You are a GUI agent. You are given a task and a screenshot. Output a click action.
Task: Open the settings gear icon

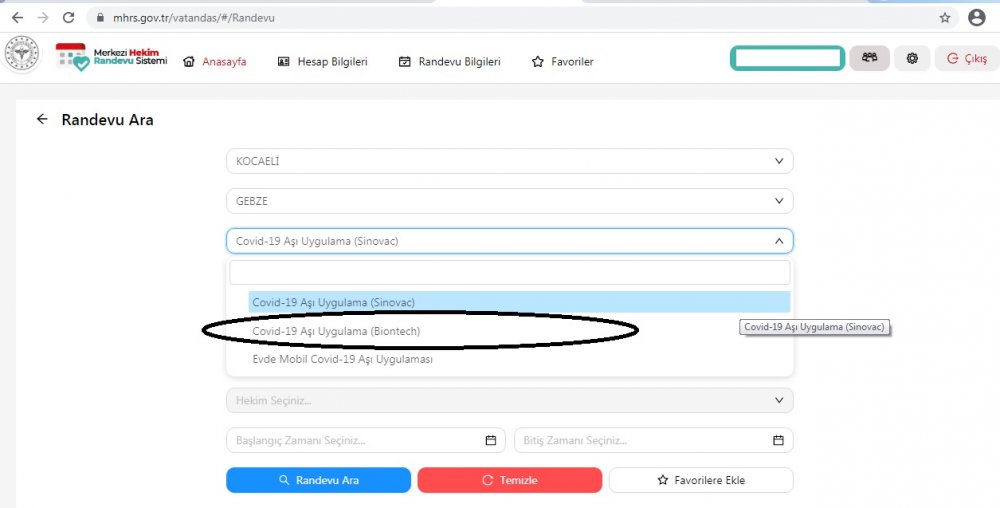pyautogui.click(x=912, y=59)
